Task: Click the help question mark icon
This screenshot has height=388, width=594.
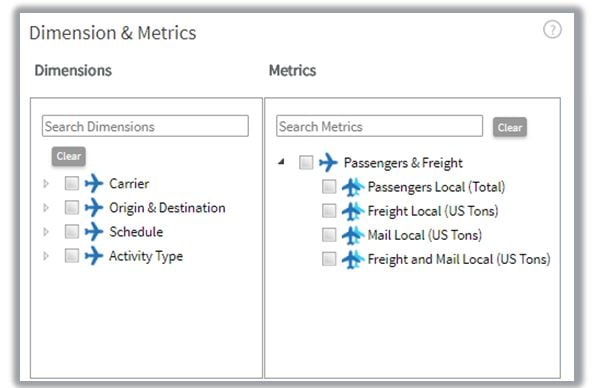Action: tap(552, 30)
